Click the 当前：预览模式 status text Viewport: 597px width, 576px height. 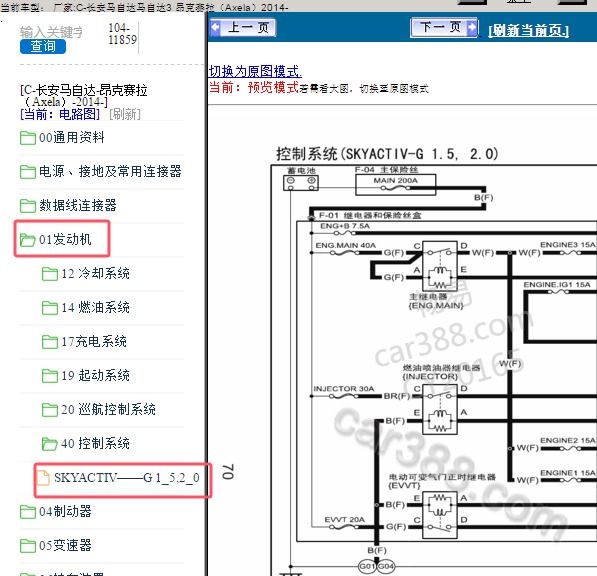254,88
